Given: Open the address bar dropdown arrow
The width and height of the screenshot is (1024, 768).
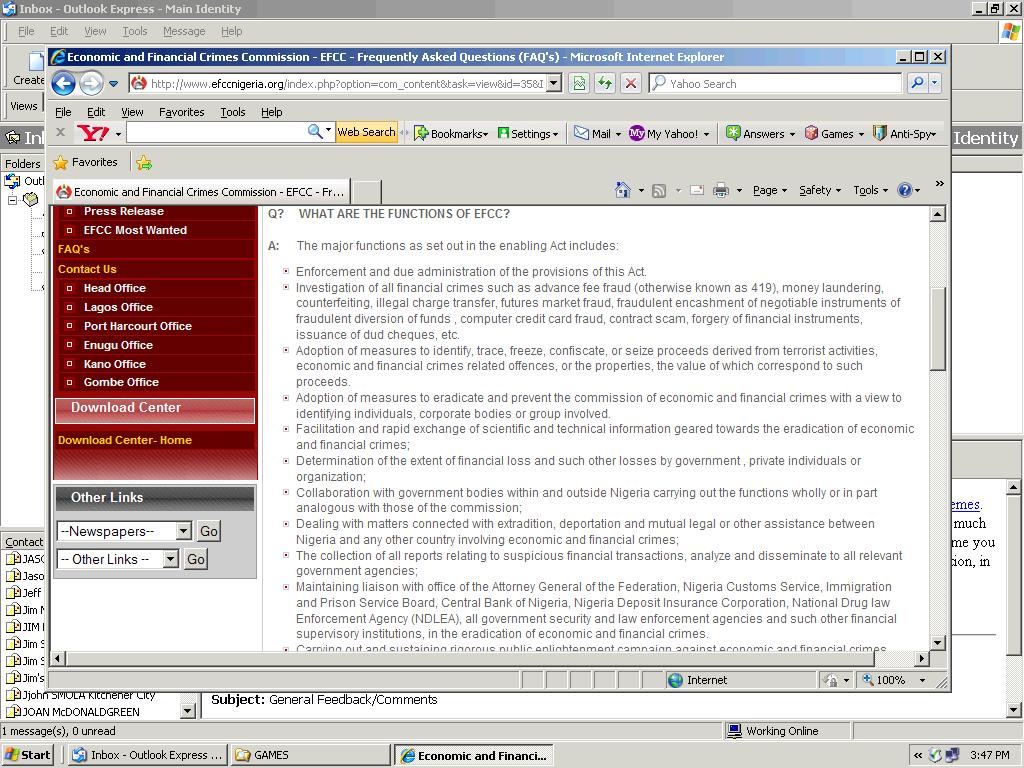Looking at the screenshot, I should click(x=554, y=83).
